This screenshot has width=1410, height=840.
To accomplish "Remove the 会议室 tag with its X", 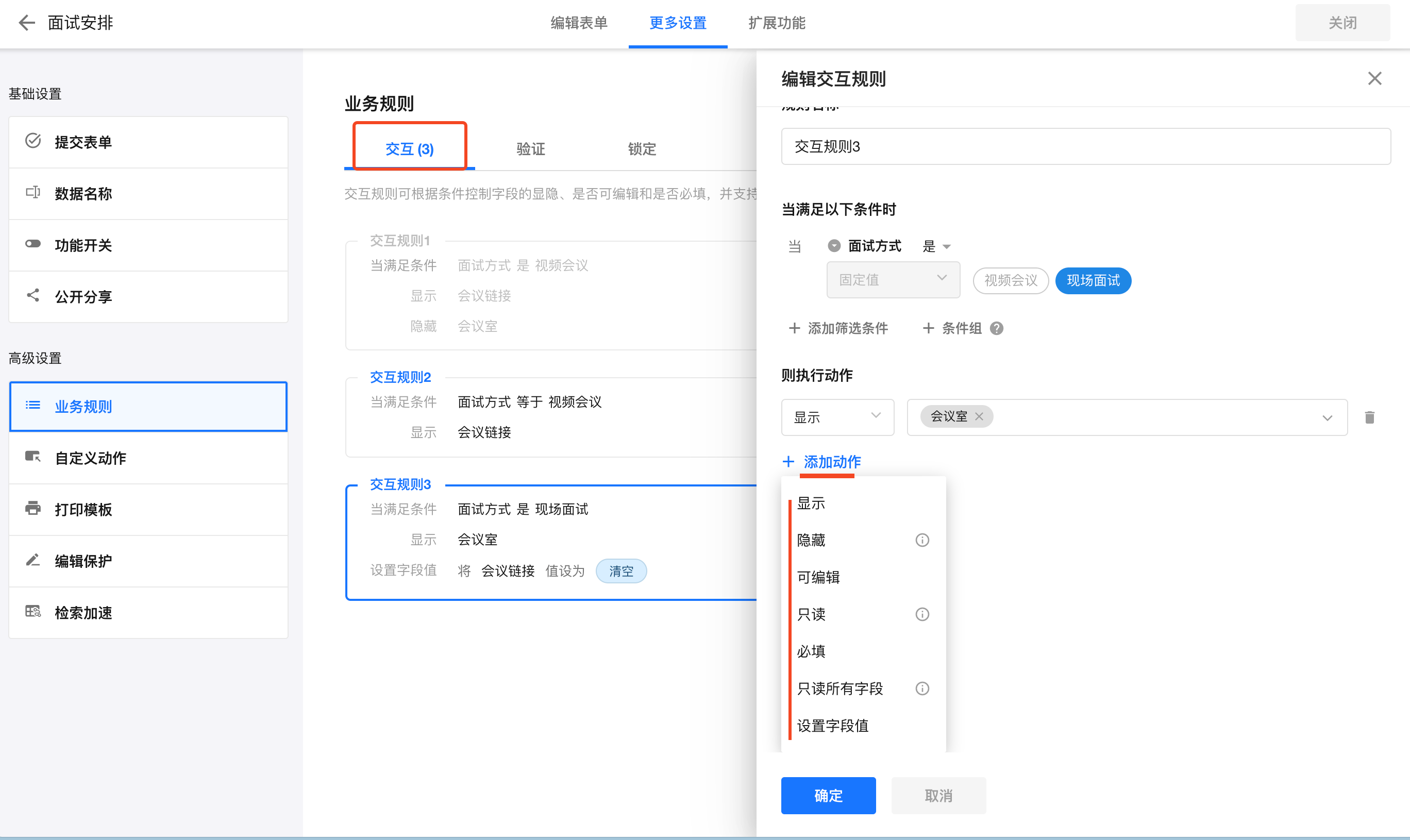I will 979,416.
